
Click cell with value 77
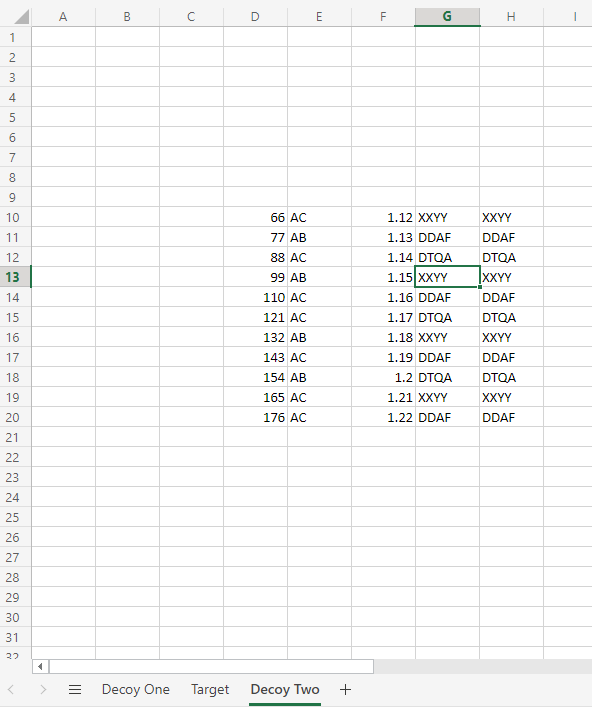256,237
